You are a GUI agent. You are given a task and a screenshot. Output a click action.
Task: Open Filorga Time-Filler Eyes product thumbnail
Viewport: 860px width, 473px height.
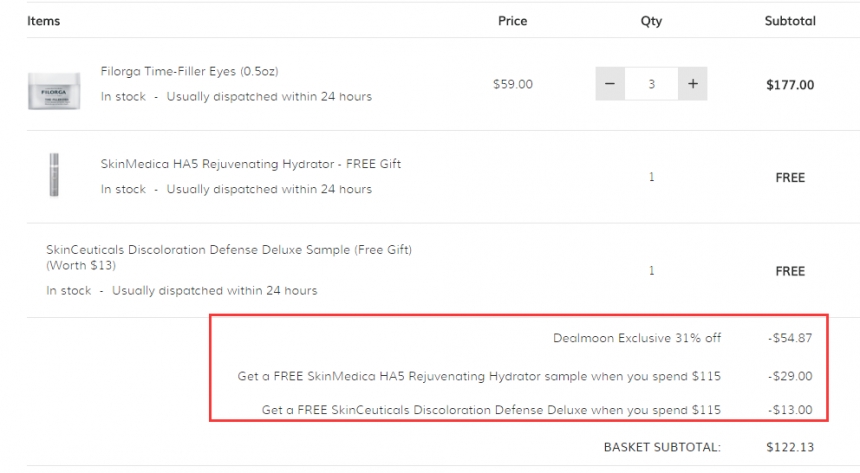tap(53, 90)
